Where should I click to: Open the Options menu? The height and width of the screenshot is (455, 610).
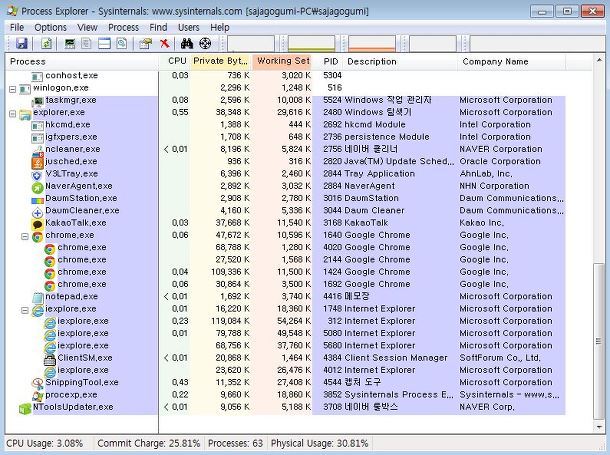click(x=50, y=28)
